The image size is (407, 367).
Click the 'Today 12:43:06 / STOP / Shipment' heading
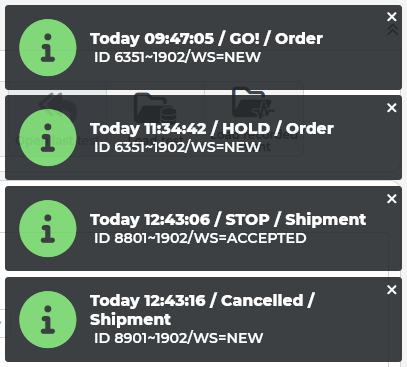[x=228, y=220]
